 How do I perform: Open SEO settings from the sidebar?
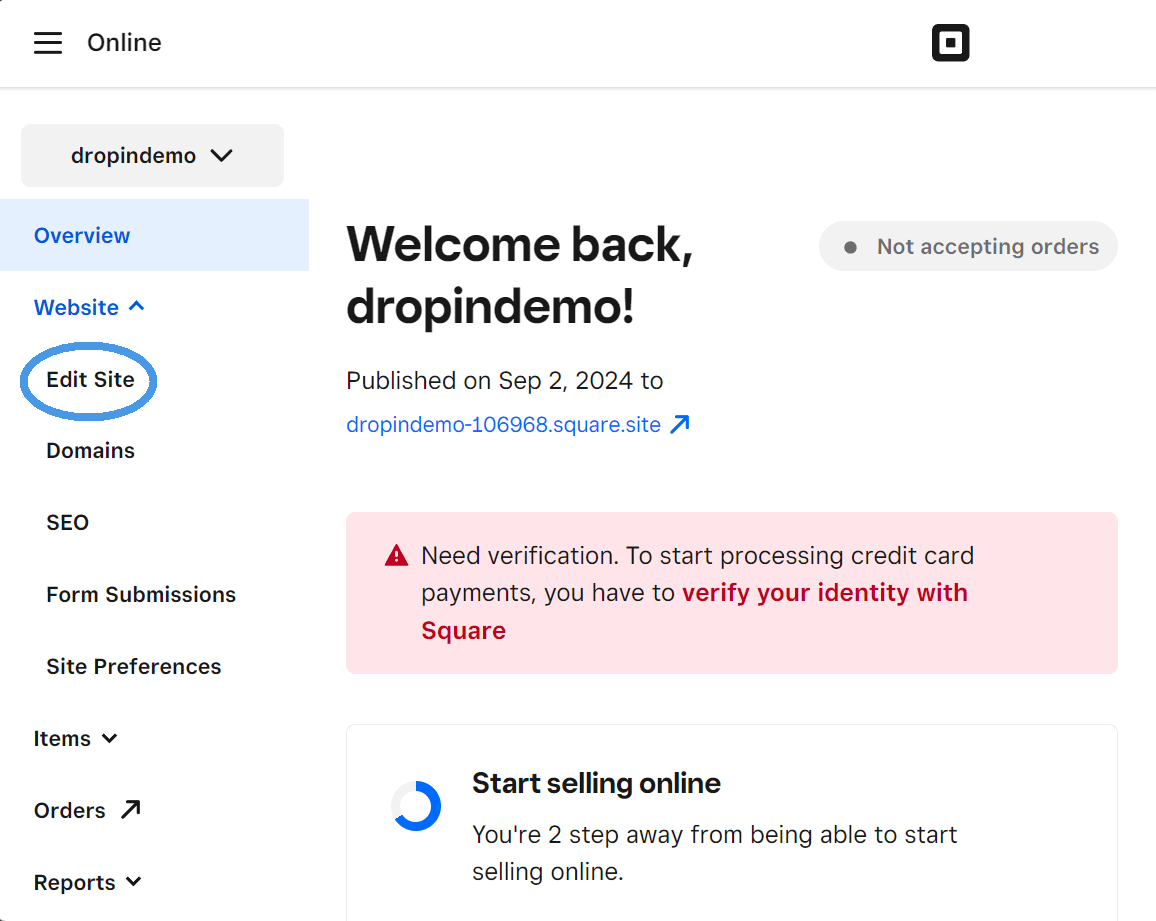pyautogui.click(x=67, y=522)
